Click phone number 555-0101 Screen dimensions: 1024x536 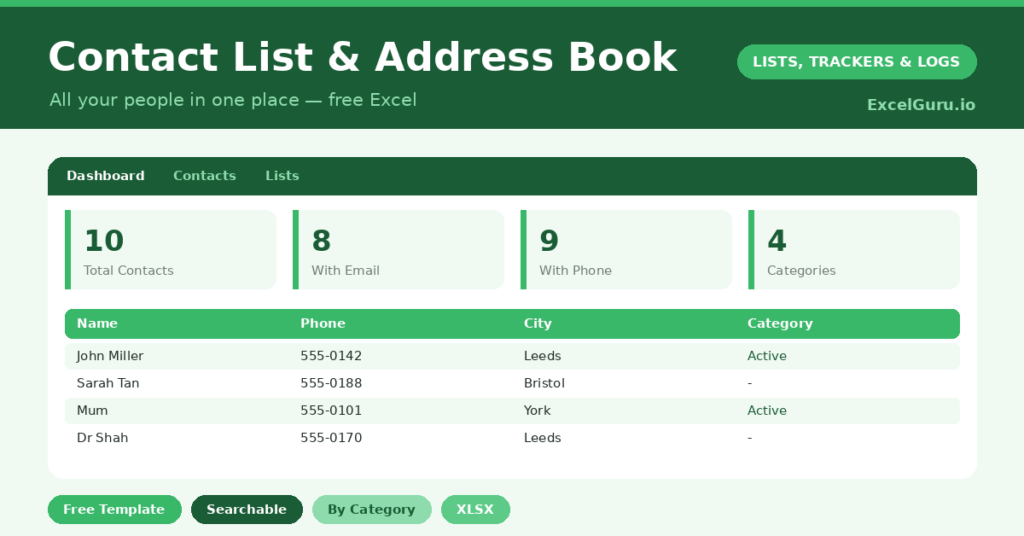pyautogui.click(x=331, y=411)
